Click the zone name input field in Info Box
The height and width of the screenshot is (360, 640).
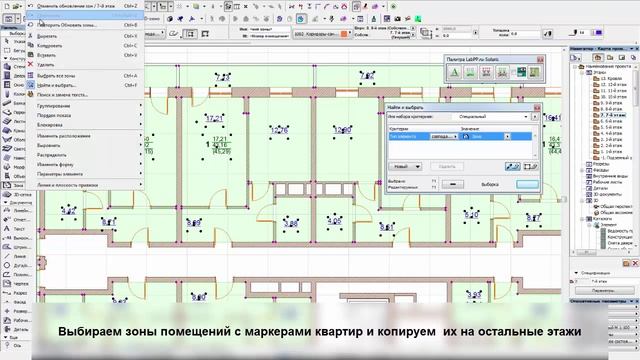[269, 29]
